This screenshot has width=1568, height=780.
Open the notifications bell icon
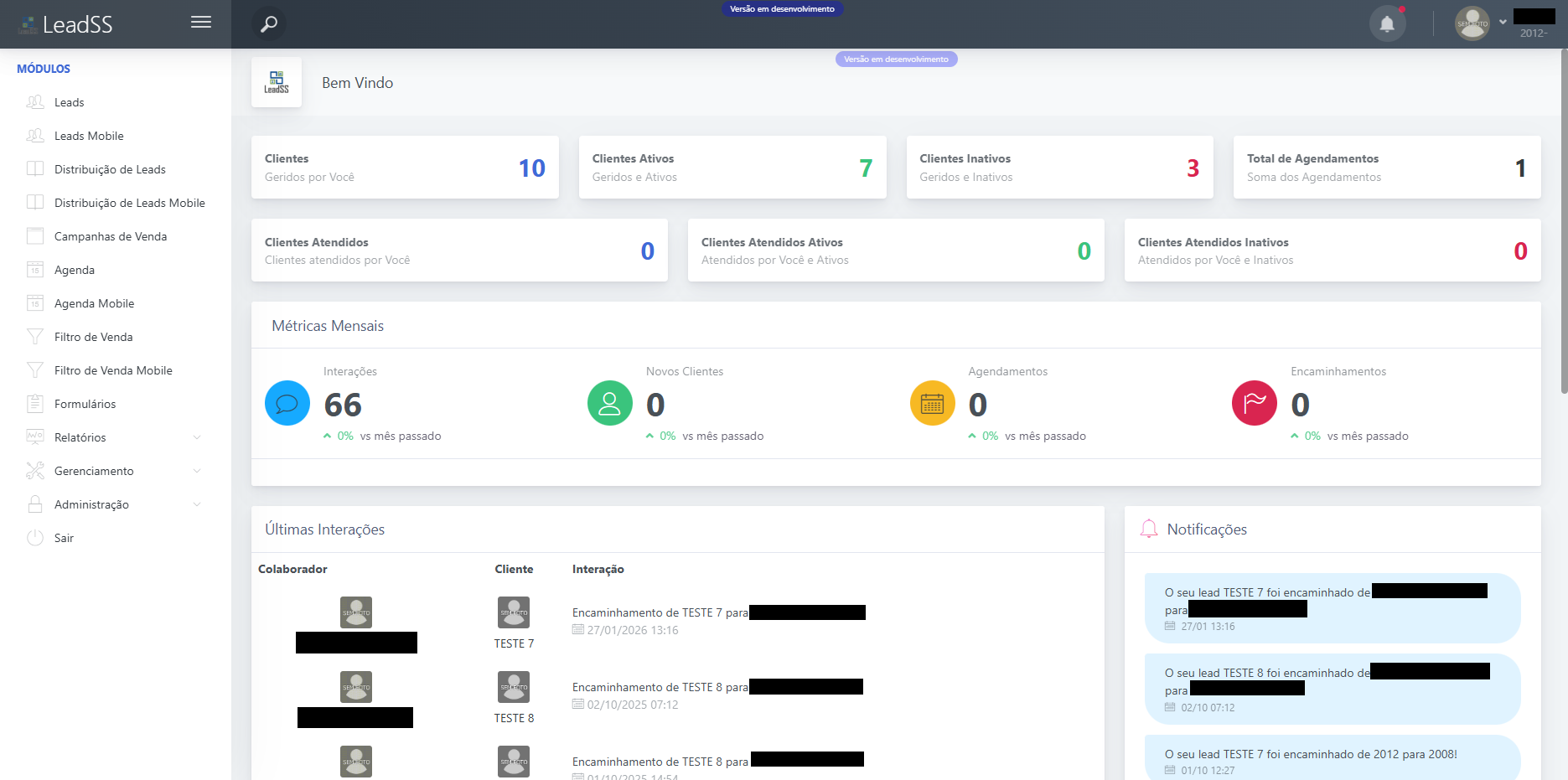[1386, 23]
